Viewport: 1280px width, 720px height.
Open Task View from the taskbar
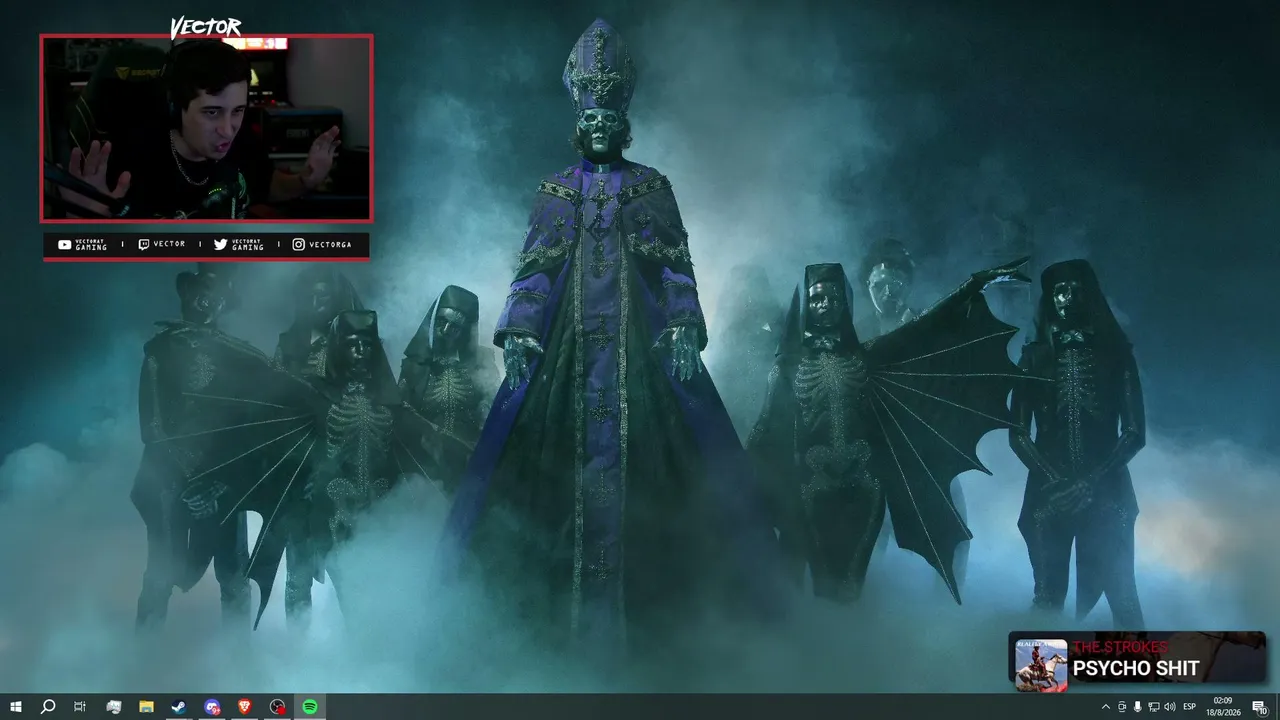coord(80,707)
